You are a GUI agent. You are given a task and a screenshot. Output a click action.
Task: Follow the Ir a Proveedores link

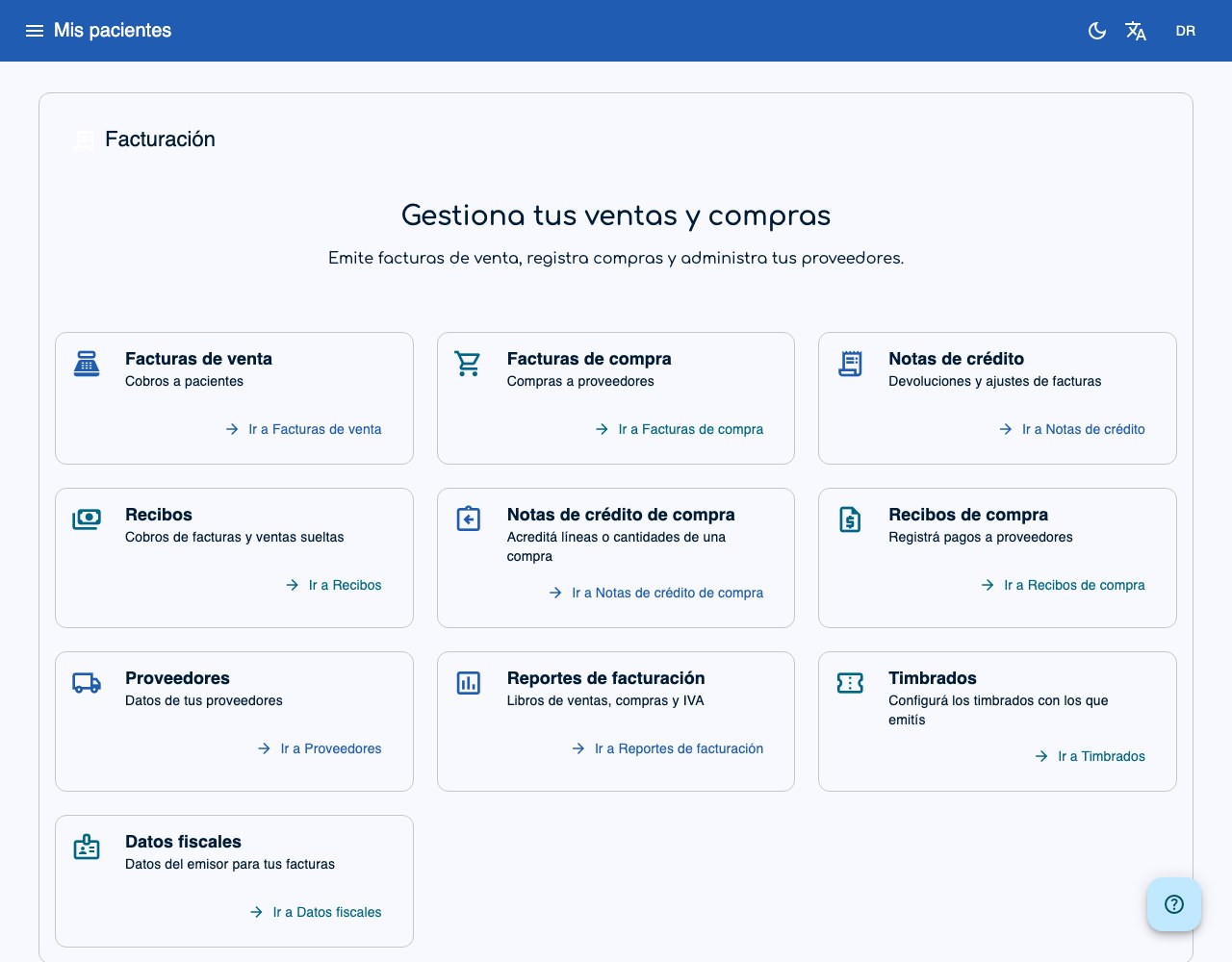point(319,748)
